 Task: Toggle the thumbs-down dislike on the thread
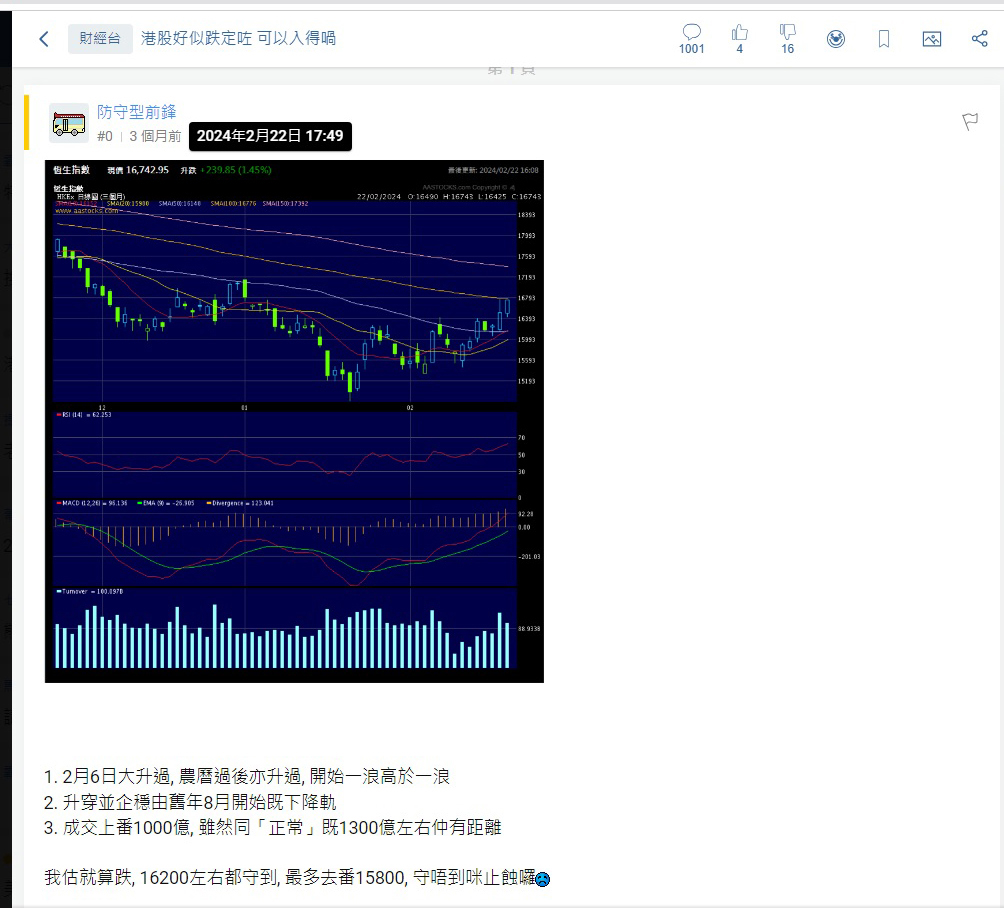[787, 32]
